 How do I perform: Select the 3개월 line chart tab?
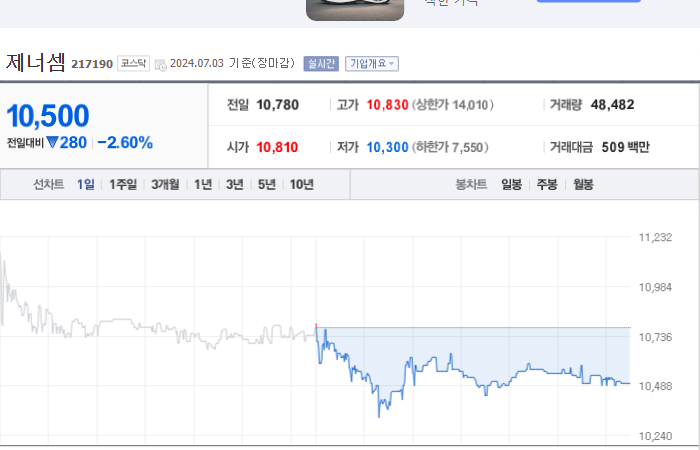click(165, 184)
